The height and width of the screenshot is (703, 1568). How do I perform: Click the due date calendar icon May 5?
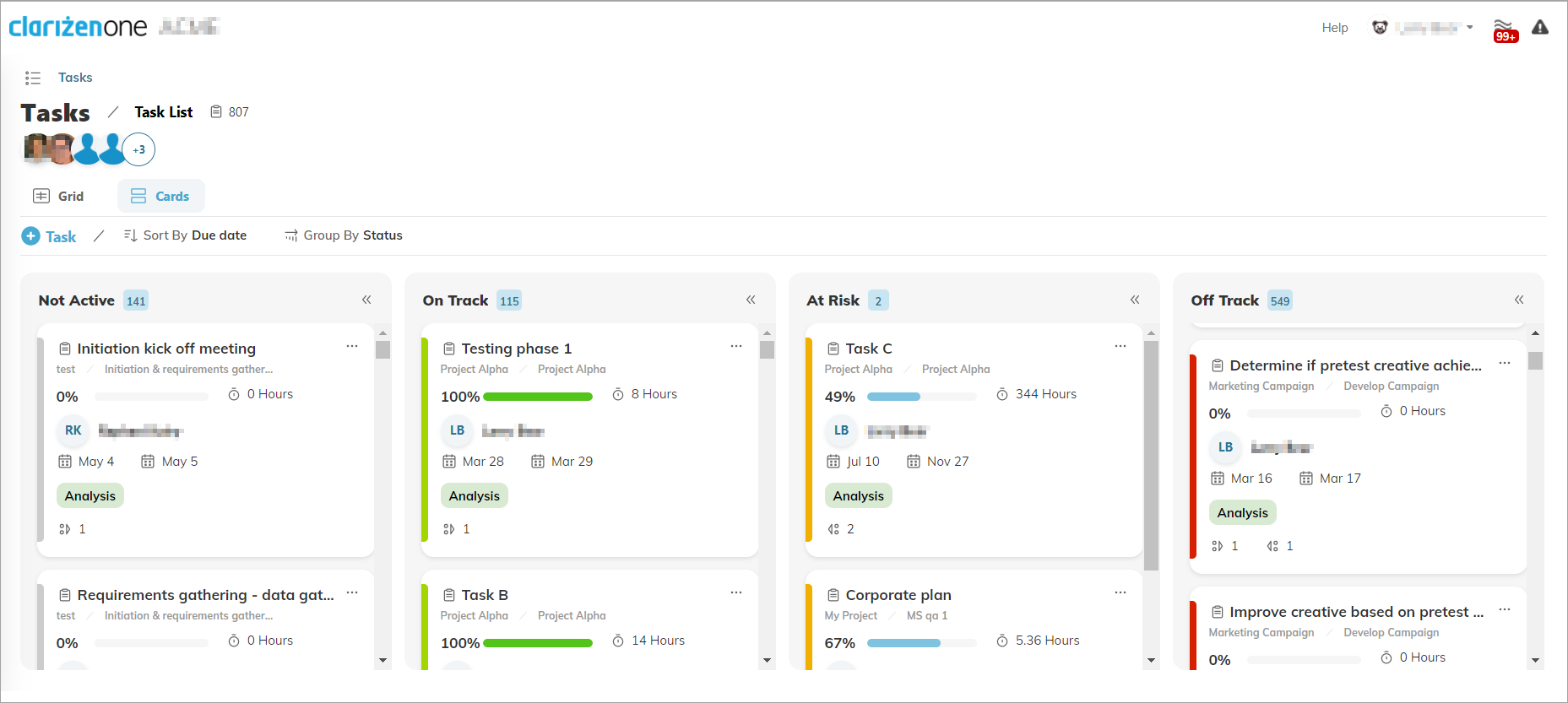[x=148, y=462]
